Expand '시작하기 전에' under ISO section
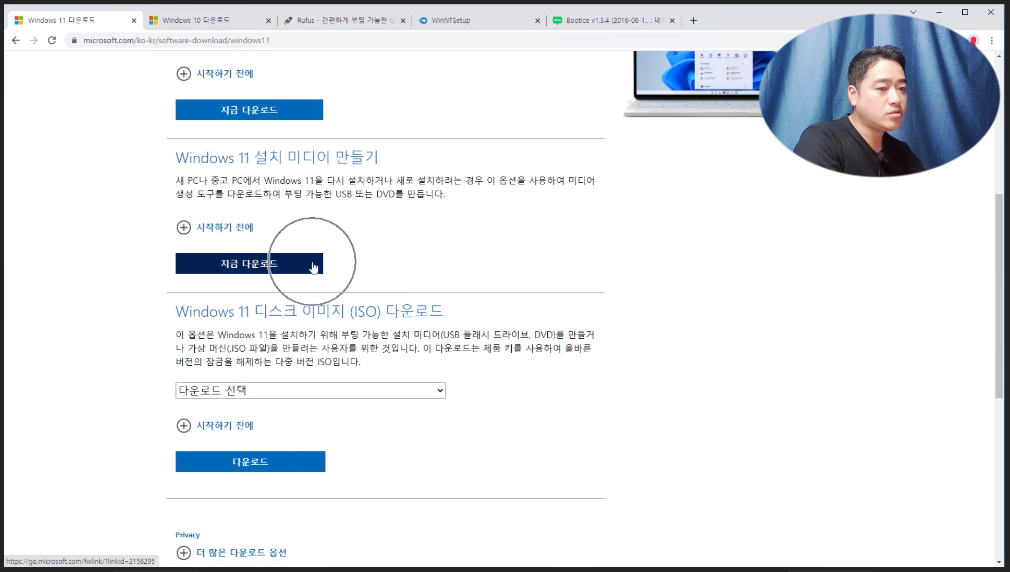 click(x=215, y=426)
